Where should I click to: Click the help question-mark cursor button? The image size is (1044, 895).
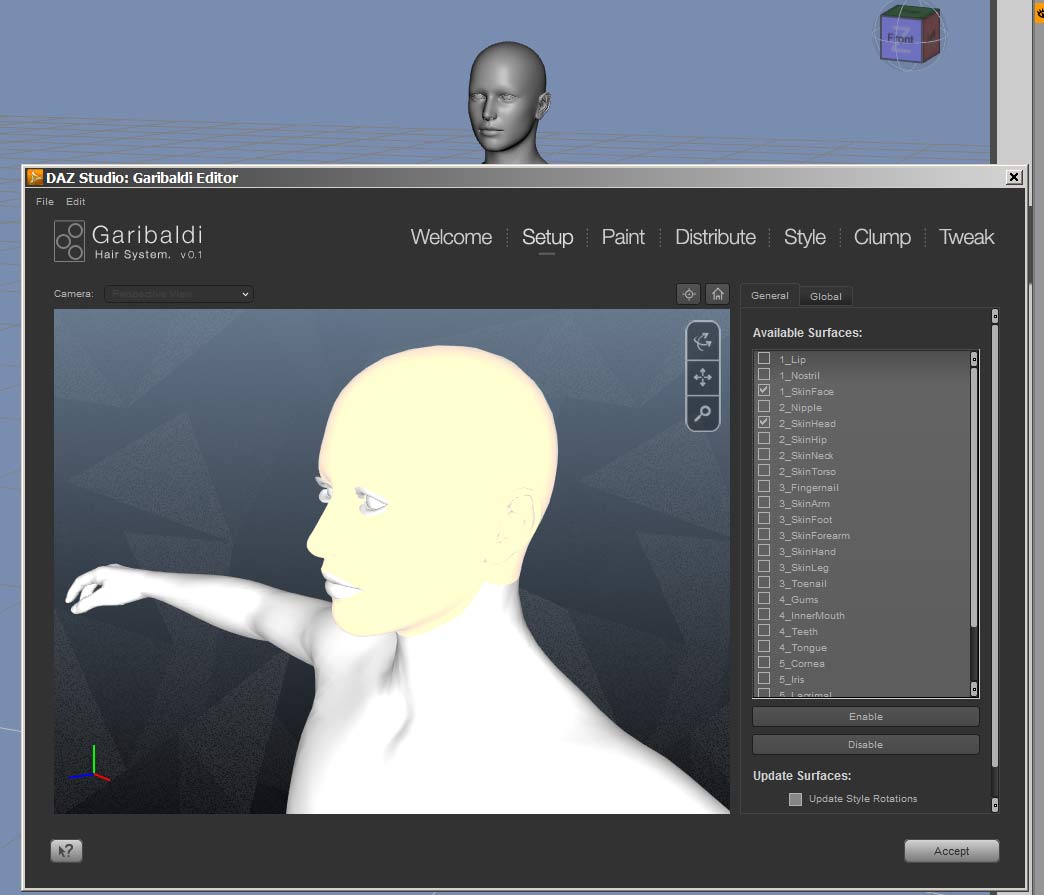point(66,850)
